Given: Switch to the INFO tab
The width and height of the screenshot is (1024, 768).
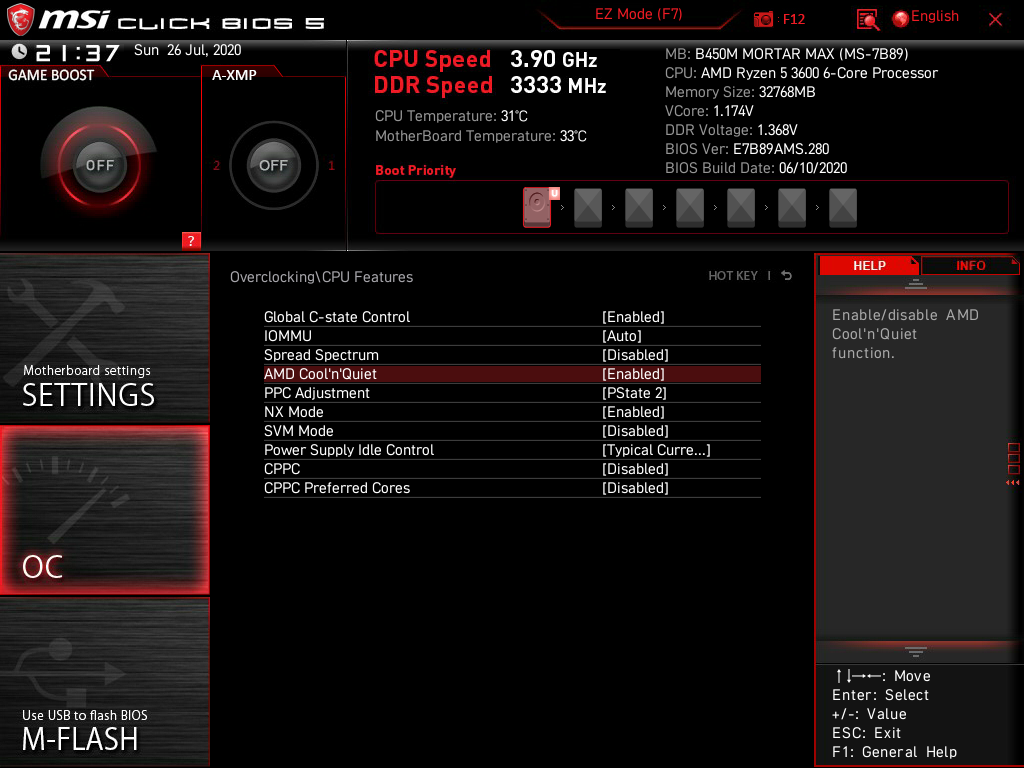Looking at the screenshot, I should pos(970,266).
